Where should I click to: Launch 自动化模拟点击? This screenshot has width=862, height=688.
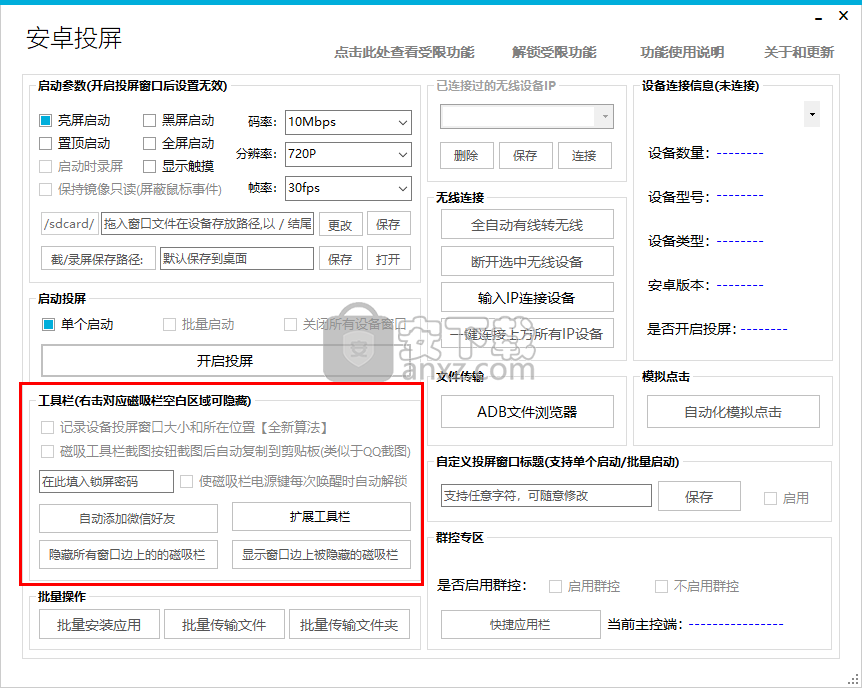point(732,411)
